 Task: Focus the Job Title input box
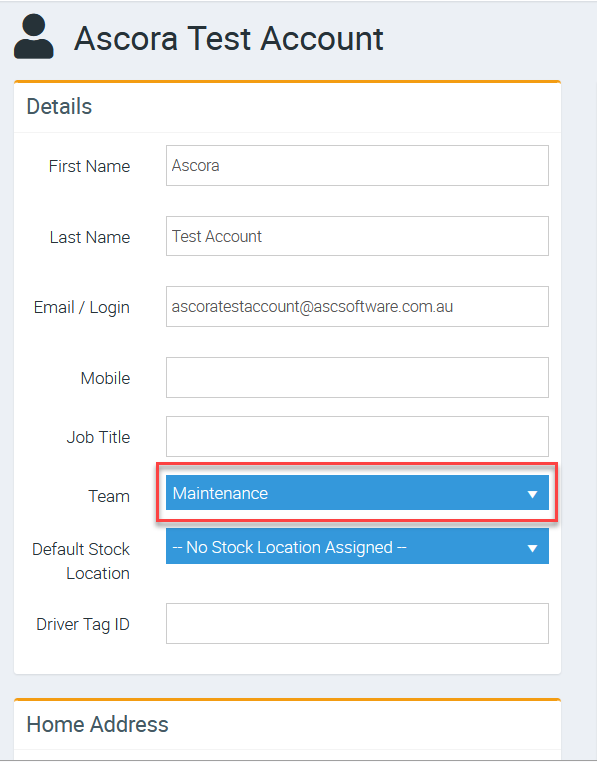(x=357, y=436)
